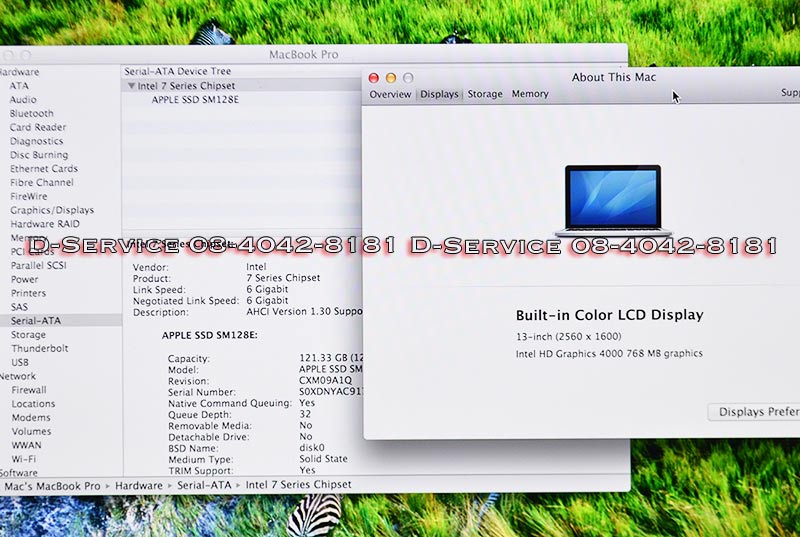Select the Network category in sidebar
The height and width of the screenshot is (537, 800).
coord(18,376)
